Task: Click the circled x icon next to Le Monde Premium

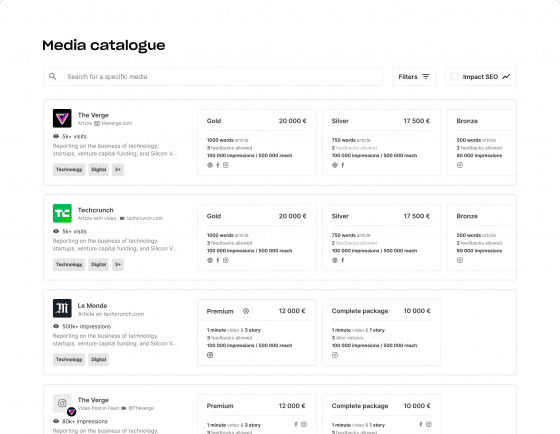Action: [x=246, y=311]
